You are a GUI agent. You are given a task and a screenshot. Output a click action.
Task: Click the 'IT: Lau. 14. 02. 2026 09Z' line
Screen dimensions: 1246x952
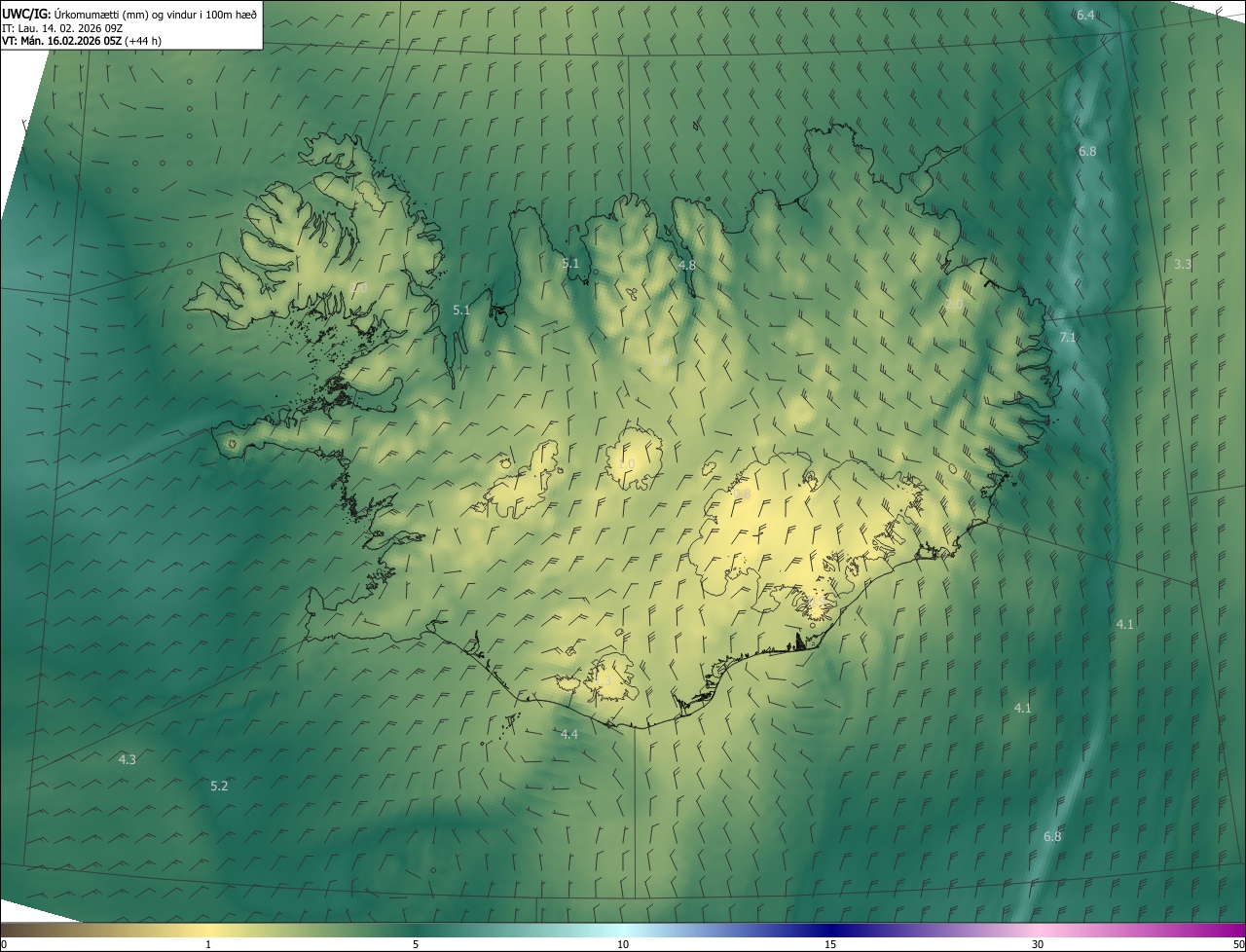[x=62, y=27]
